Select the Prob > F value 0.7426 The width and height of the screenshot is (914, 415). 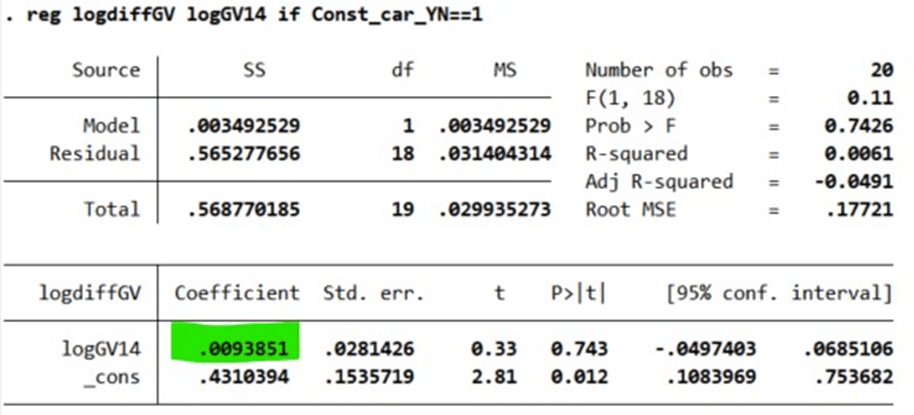(x=866, y=126)
